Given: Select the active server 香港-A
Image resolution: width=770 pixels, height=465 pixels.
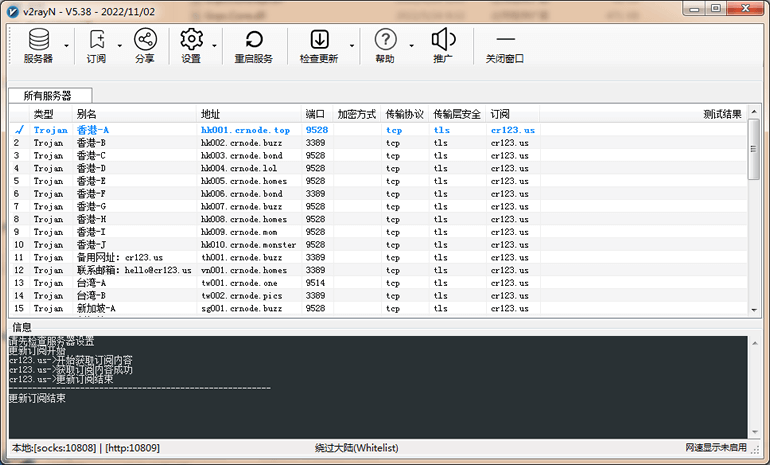Looking at the screenshot, I should point(378,130).
